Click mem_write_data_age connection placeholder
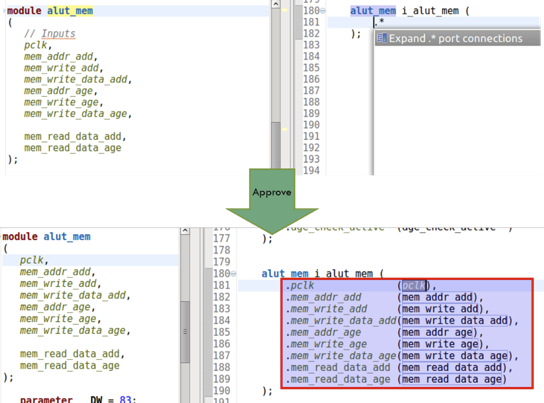 [x=455, y=356]
